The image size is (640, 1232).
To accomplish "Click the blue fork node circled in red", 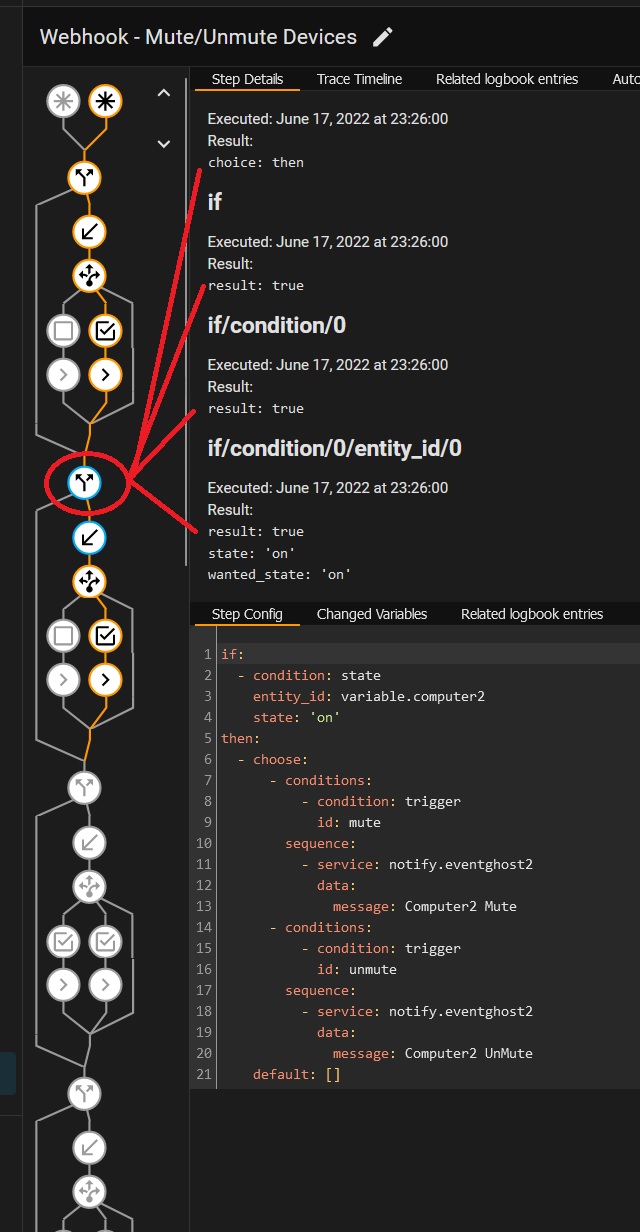I will [85, 483].
